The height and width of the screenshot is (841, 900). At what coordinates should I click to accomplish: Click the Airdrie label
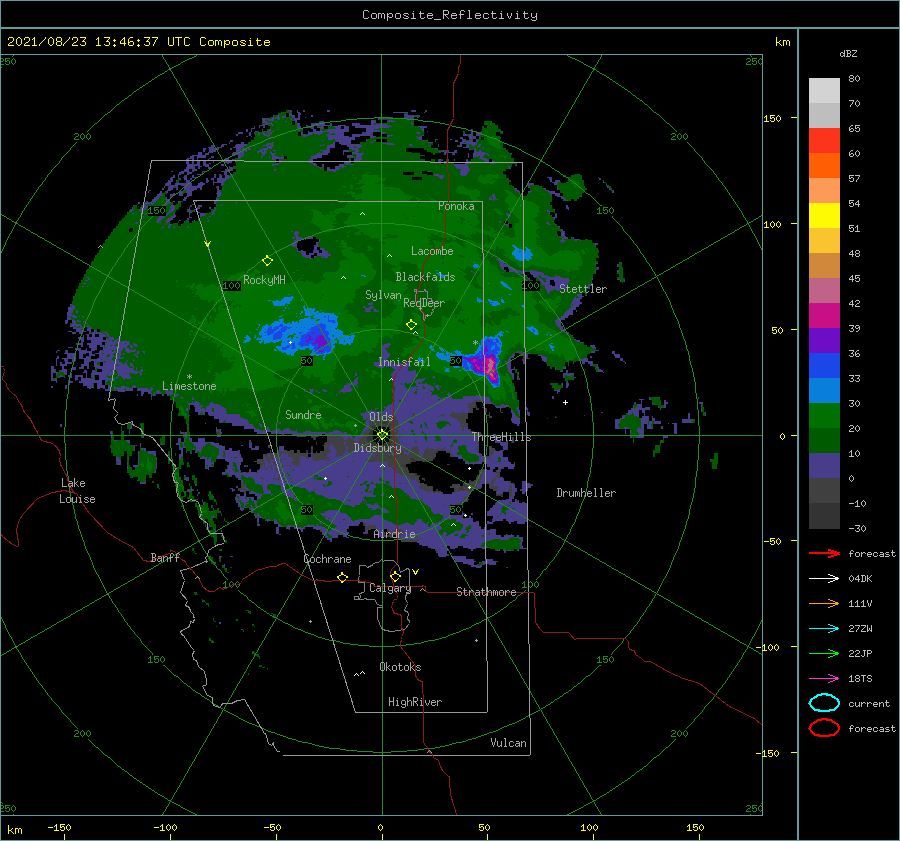[394, 534]
